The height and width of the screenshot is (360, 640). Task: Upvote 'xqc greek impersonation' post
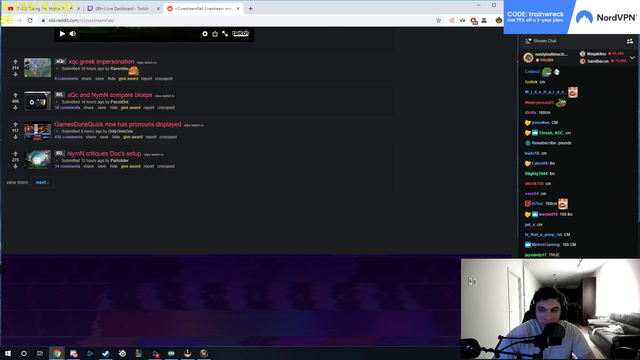[x=16, y=62]
